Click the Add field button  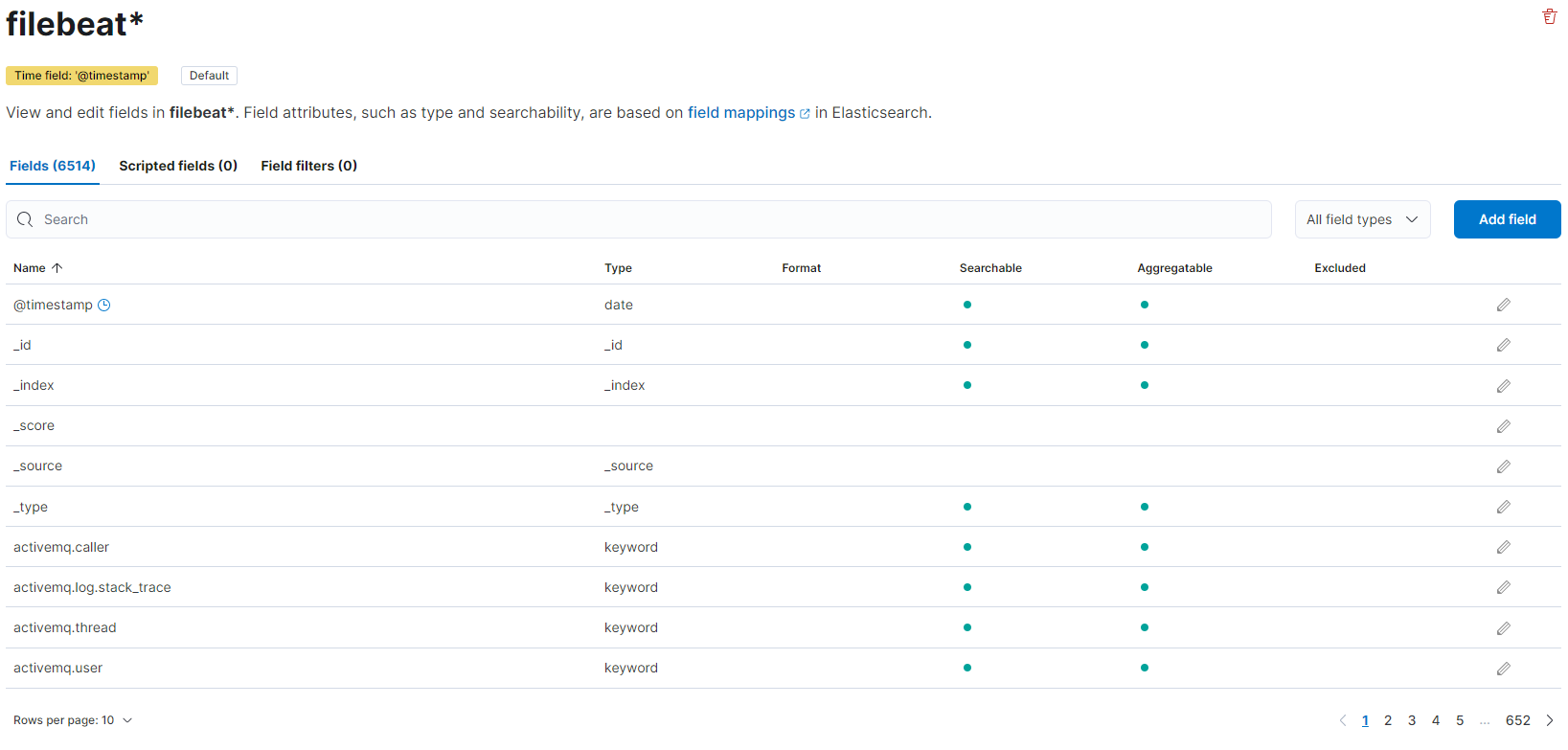pos(1507,219)
